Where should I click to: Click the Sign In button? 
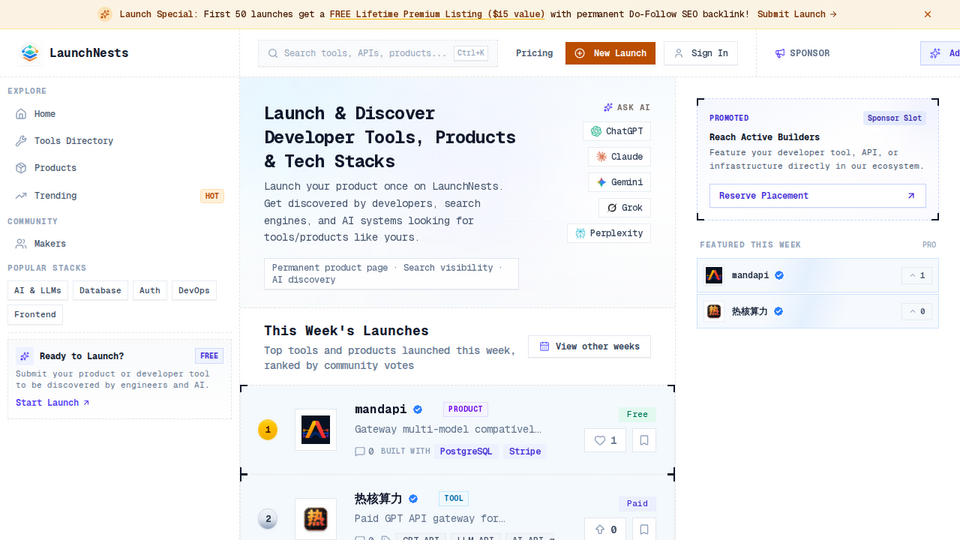click(700, 53)
